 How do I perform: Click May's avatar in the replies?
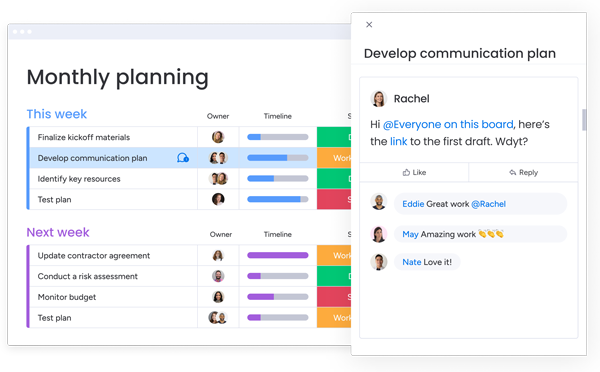(378, 234)
